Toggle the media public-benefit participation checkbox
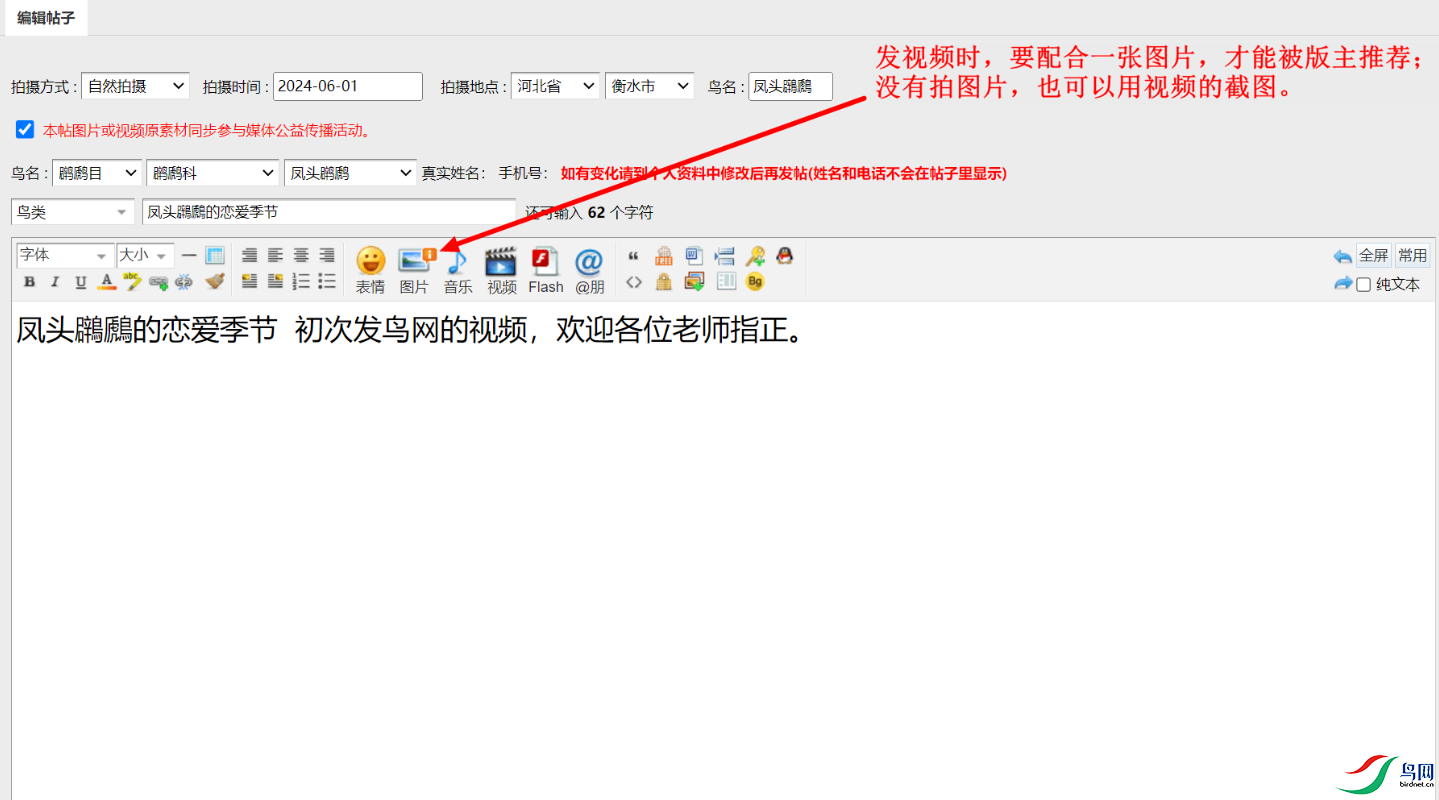The height and width of the screenshot is (800, 1439). click(25, 129)
